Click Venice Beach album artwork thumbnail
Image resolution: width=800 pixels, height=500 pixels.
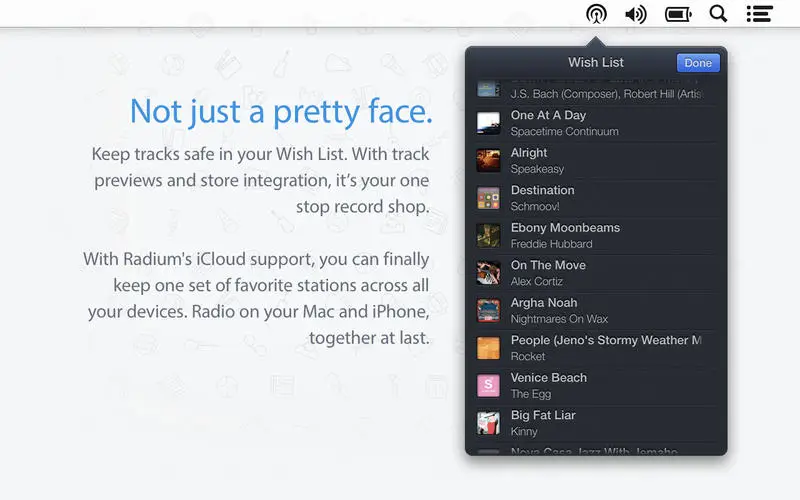[x=488, y=386]
